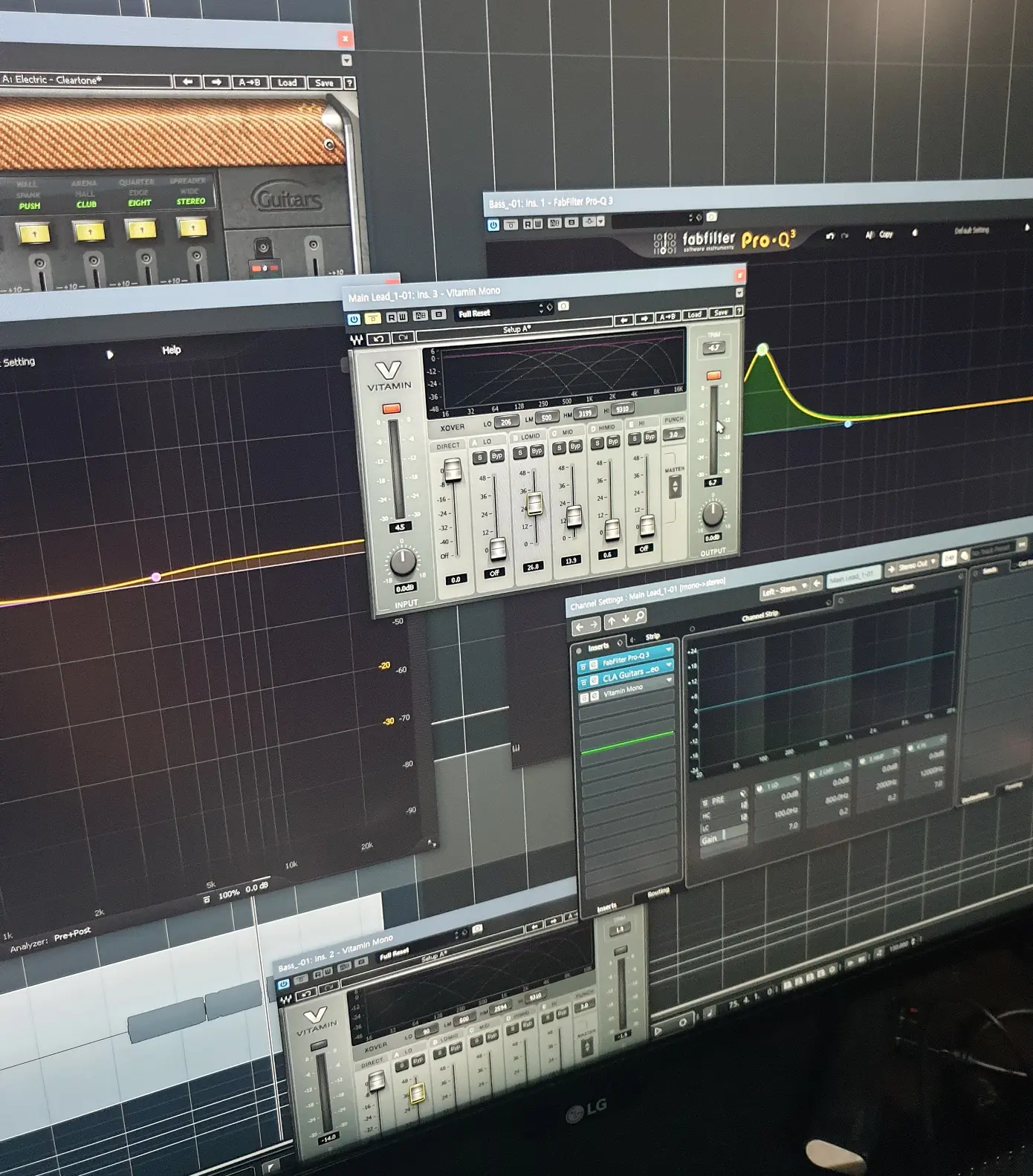The height and width of the screenshot is (1176, 1033).
Task: Go to next preset in CLA Guitars window
Action: pyautogui.click(x=216, y=82)
